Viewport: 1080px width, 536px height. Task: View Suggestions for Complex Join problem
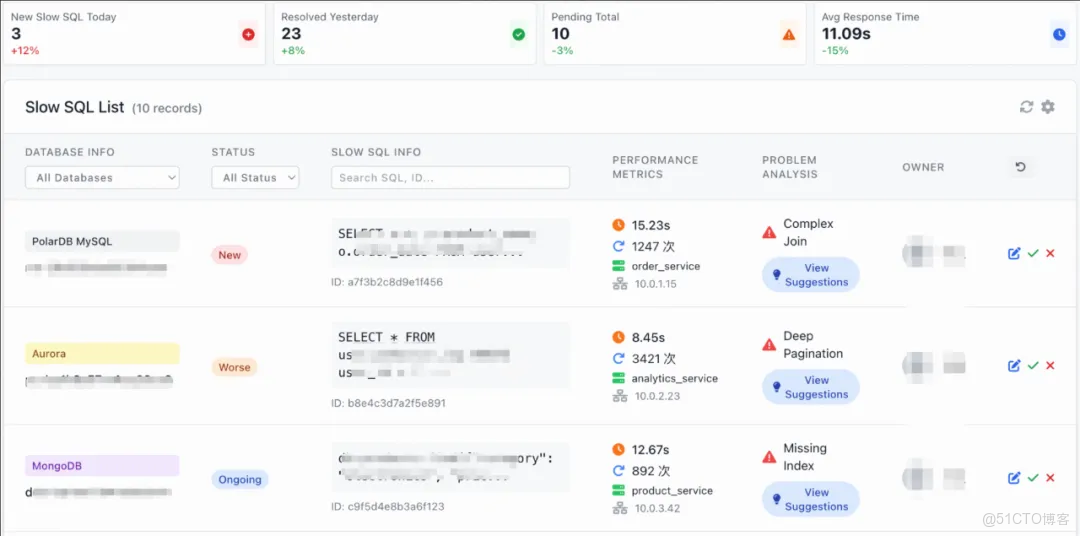811,275
